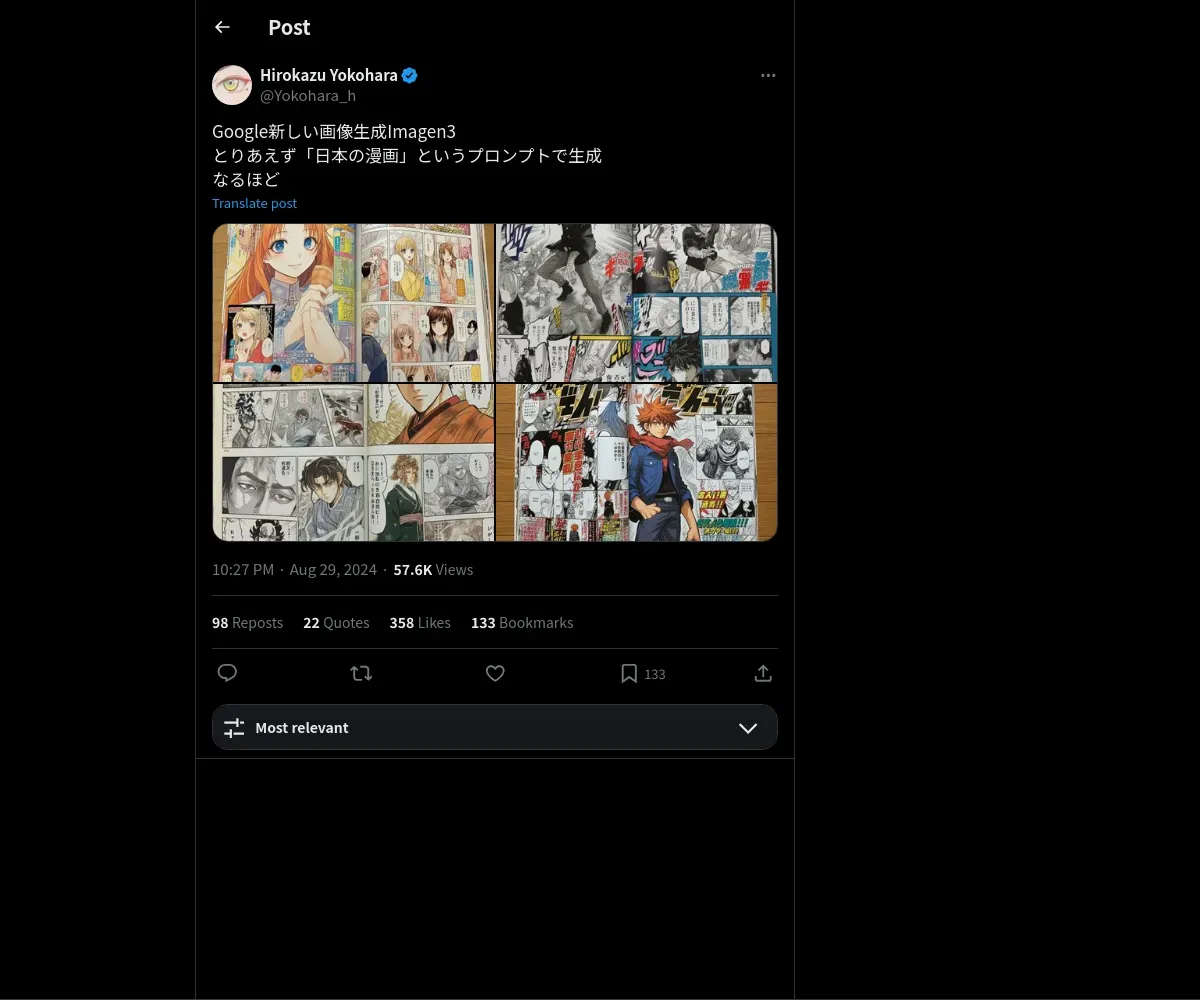Screen dimensions: 1200x1000
Task: Click the sort filter sliders icon
Action: [234, 728]
